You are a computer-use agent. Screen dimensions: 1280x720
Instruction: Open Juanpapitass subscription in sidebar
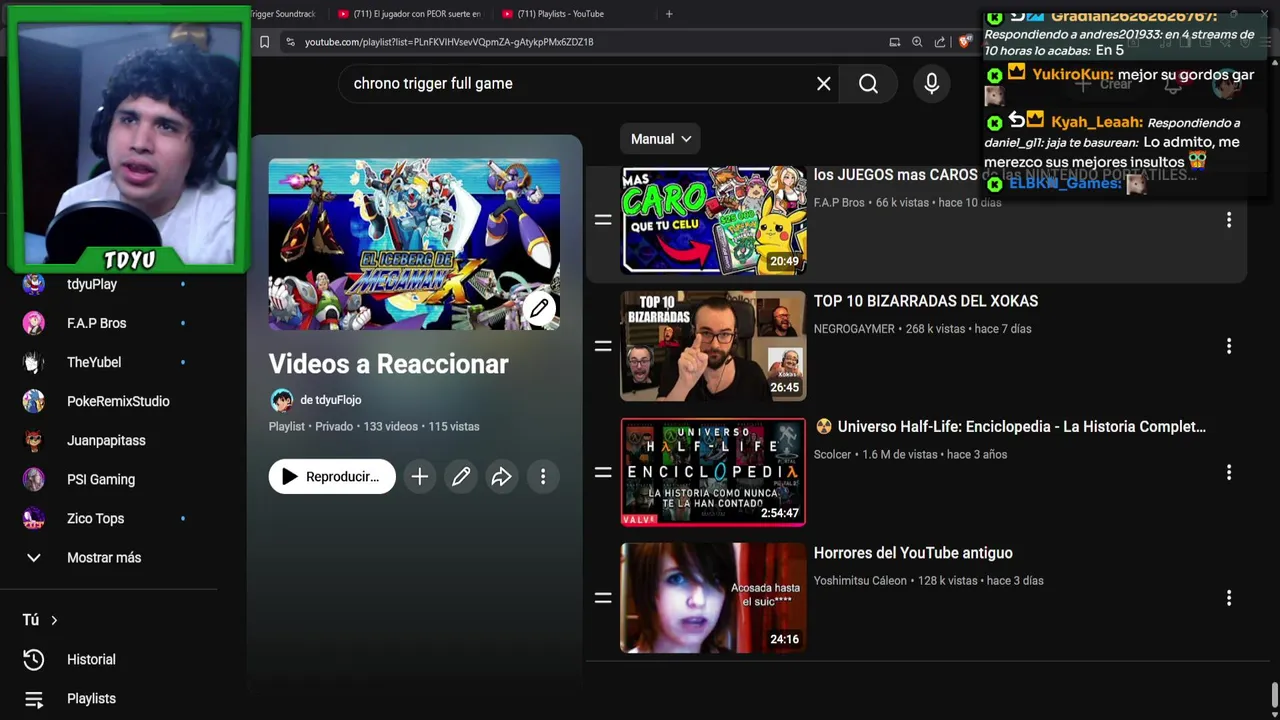click(108, 440)
